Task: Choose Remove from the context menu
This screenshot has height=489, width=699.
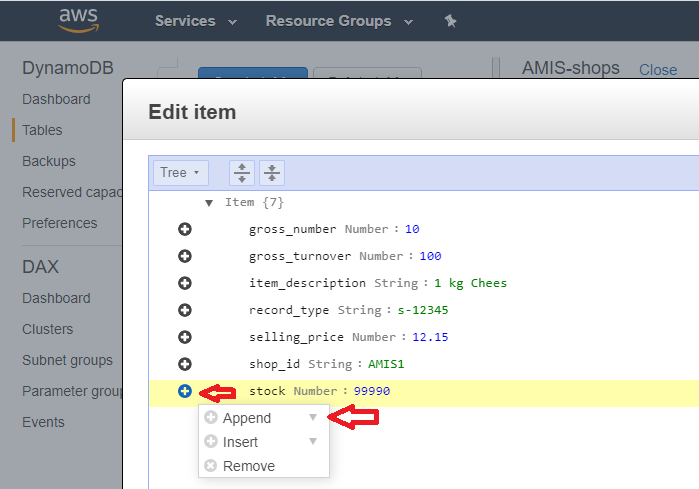Action: pyautogui.click(x=248, y=466)
